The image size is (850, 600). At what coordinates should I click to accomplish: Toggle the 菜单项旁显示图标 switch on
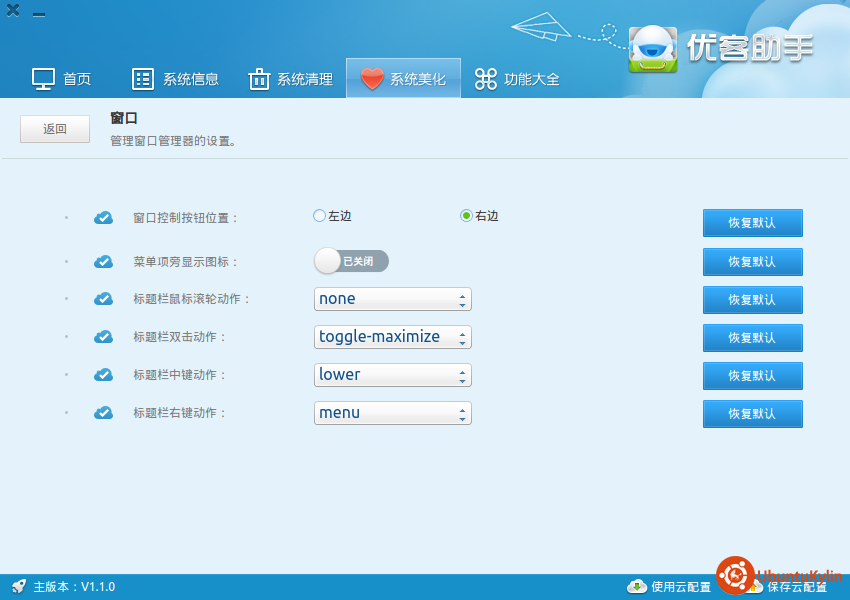[x=351, y=261]
